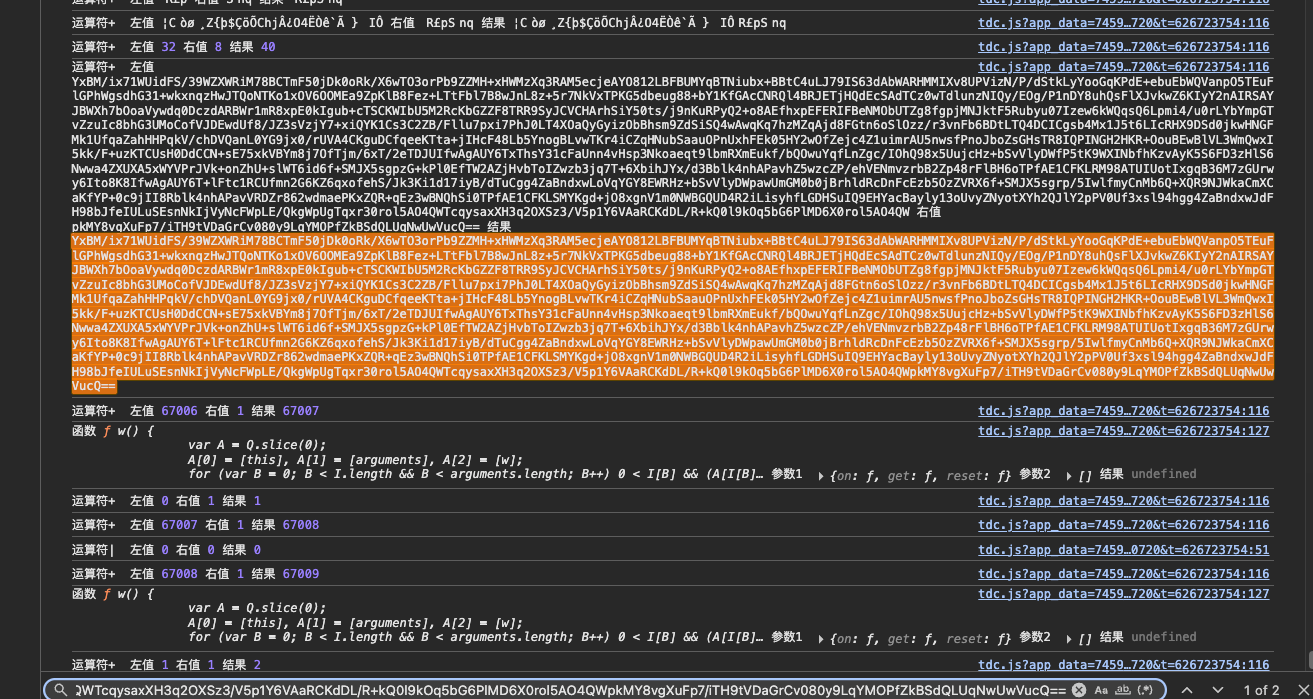The height and width of the screenshot is (699, 1313).
Task: Open tdc.js link for result 67008 row
Action: (x=1123, y=525)
